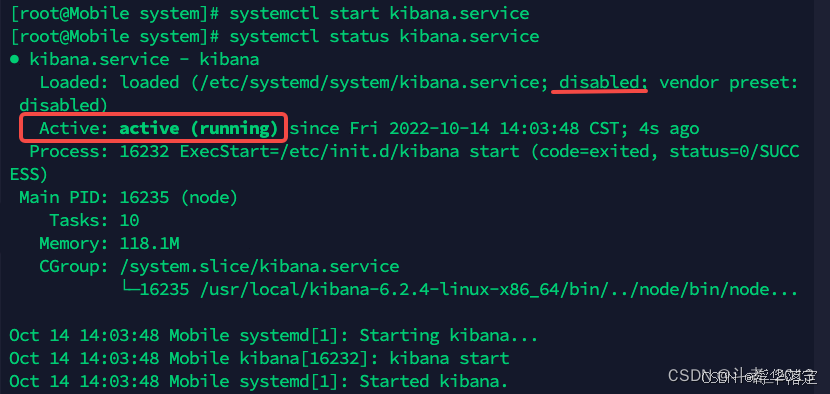Click the systemctl start kibana.service command
Image resolution: width=830 pixels, height=394 pixels.
click(379, 13)
